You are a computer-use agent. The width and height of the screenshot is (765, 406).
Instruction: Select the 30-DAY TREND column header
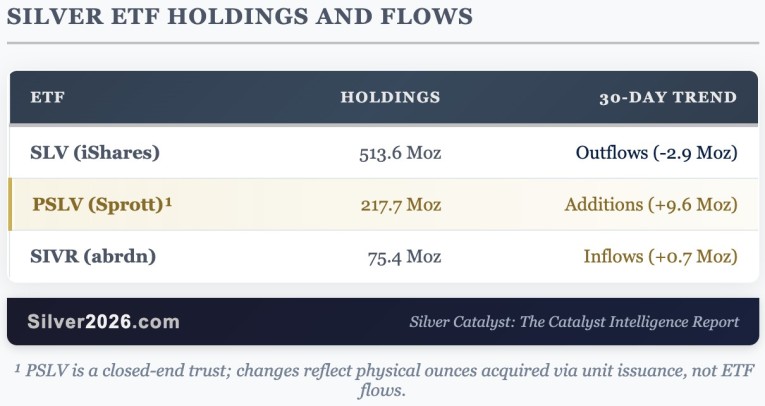[x=668, y=98]
